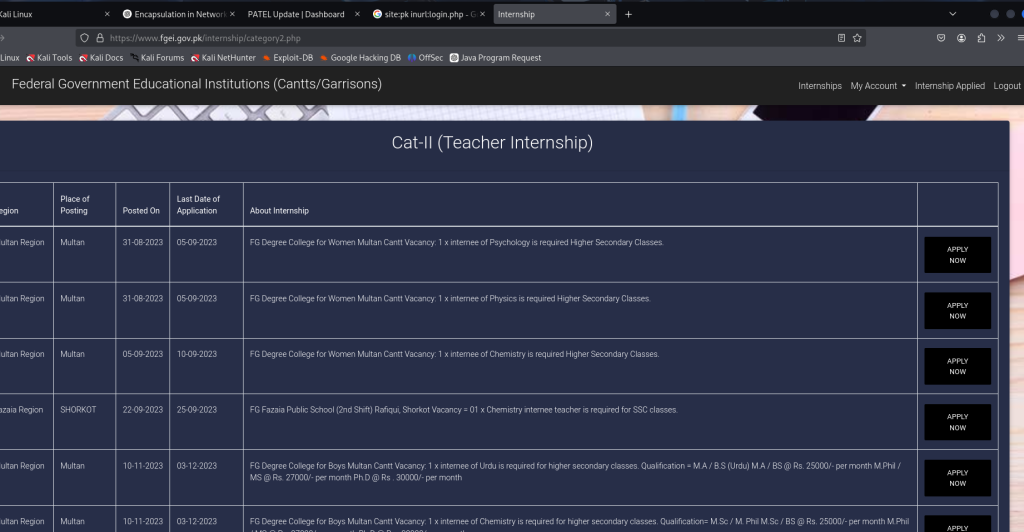
Task: Switch to the Kali Linux tab
Action: (x=52, y=14)
